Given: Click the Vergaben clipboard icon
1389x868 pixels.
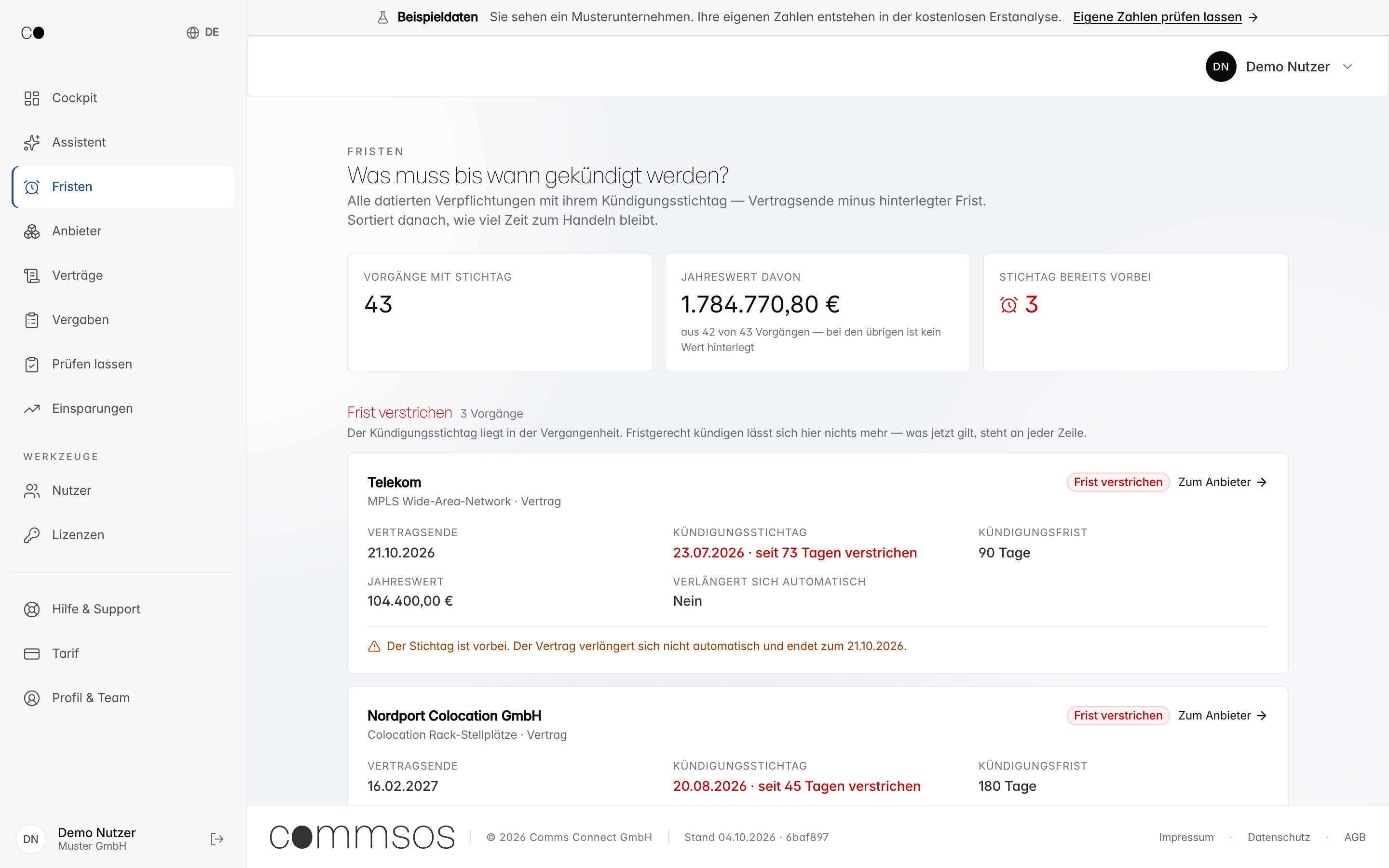Looking at the screenshot, I should point(31,320).
